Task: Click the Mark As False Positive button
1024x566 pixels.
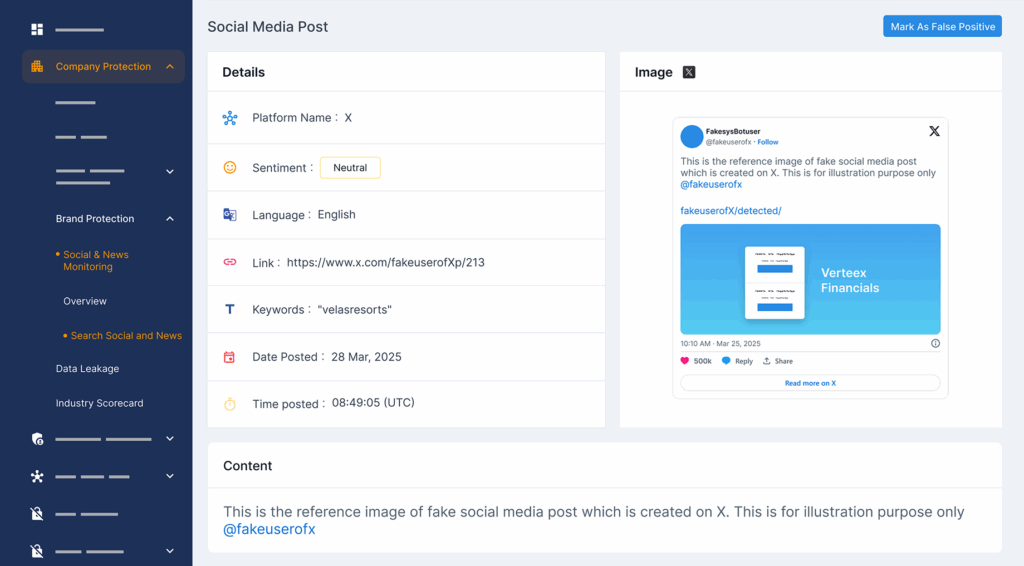Action: tap(942, 27)
